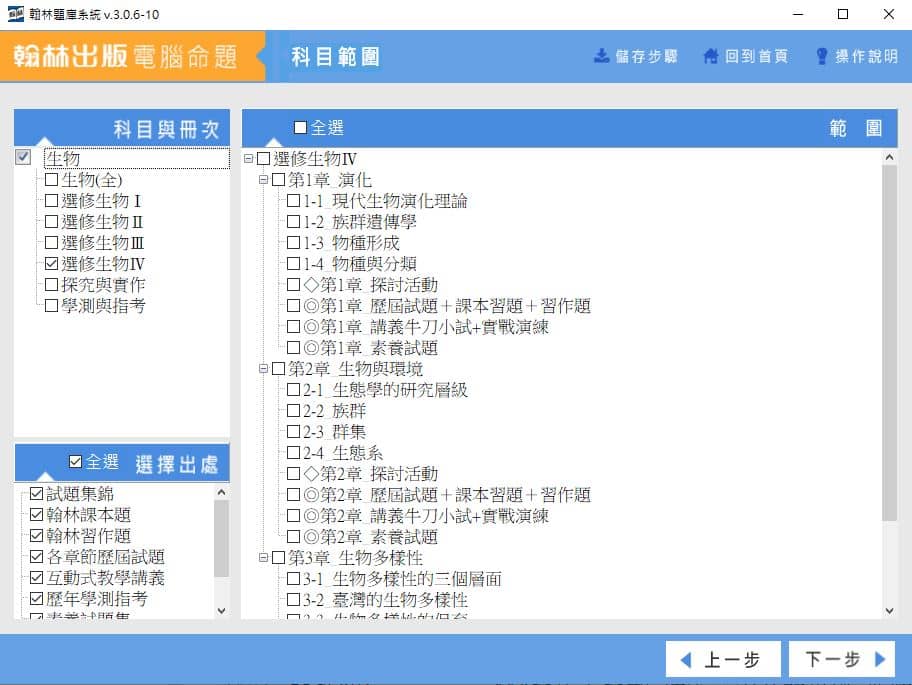
Task: Check 2-3_群集 checkbox
Action: (294, 431)
